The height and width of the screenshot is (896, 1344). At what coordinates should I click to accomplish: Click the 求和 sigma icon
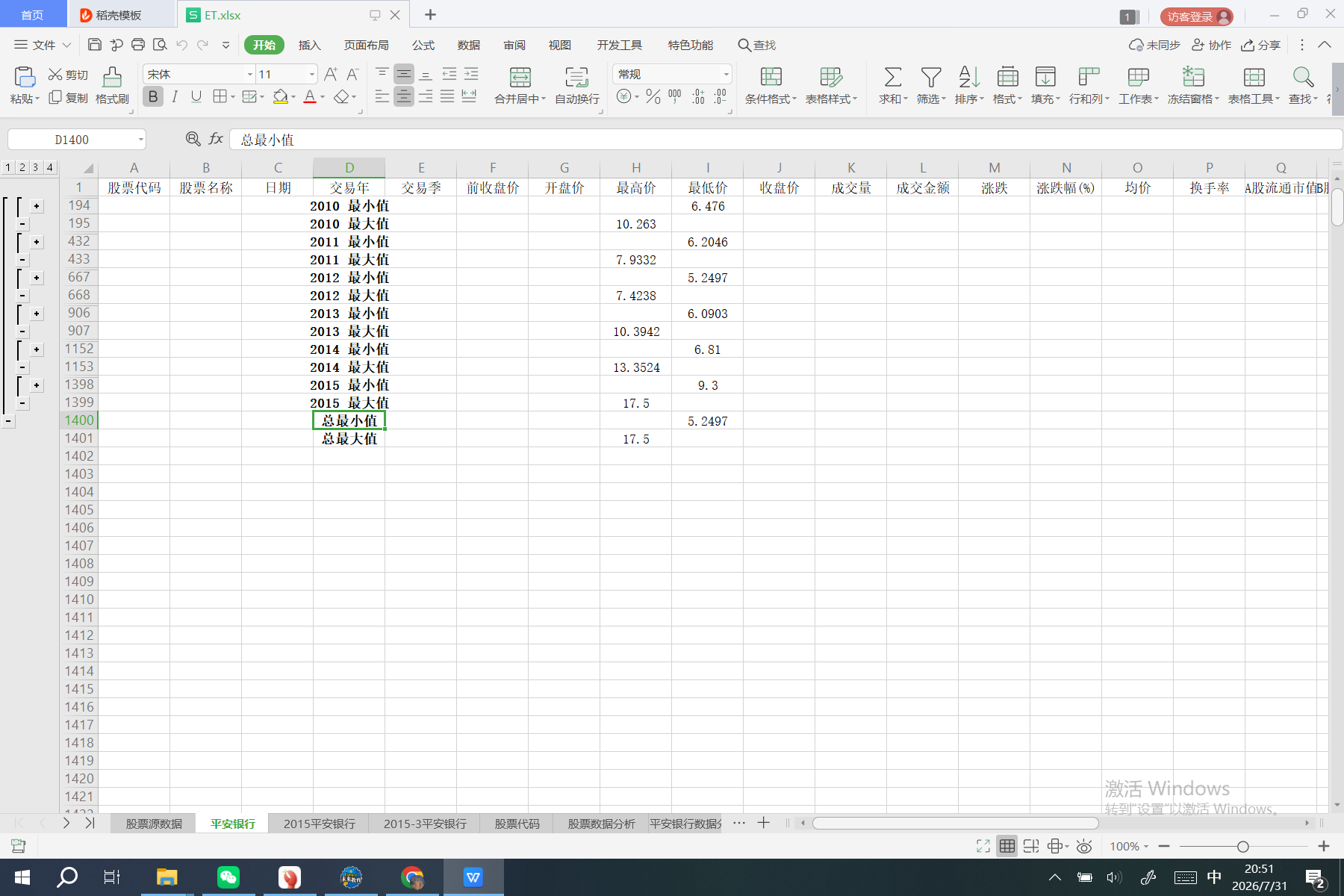(x=893, y=77)
